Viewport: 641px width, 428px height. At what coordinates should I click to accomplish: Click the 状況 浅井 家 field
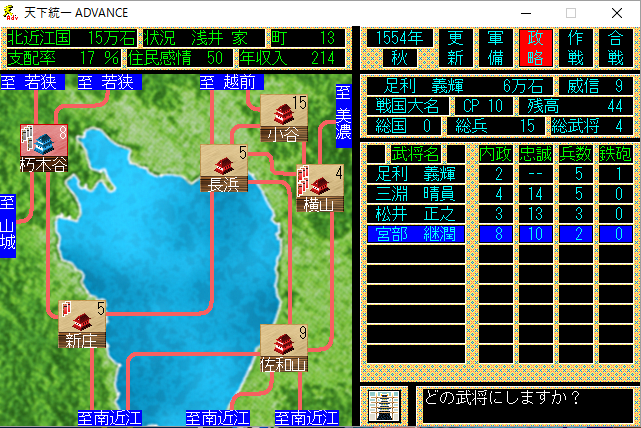click(x=204, y=38)
